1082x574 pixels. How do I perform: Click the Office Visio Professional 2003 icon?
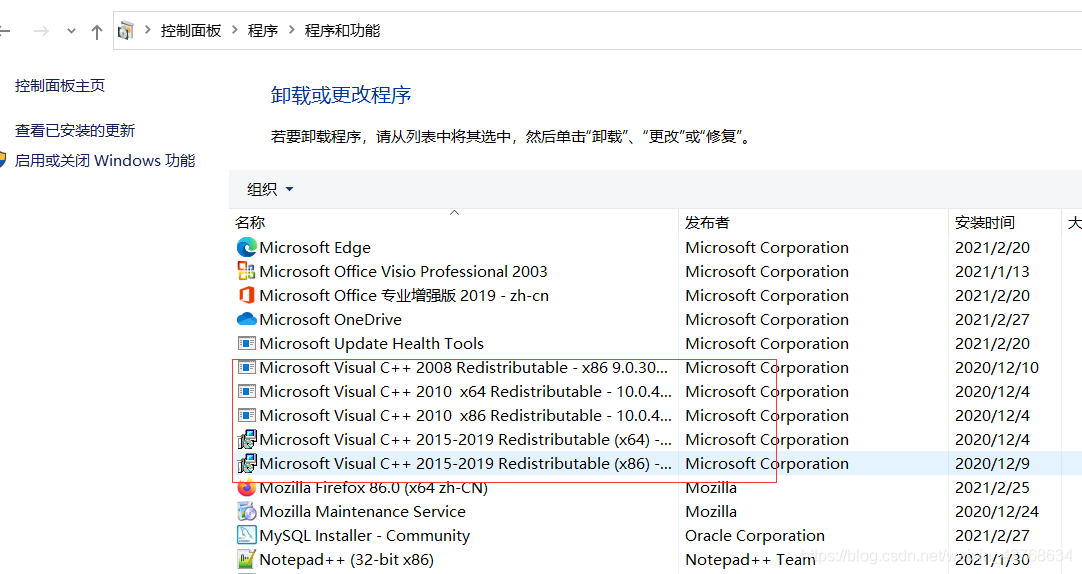[x=246, y=271]
